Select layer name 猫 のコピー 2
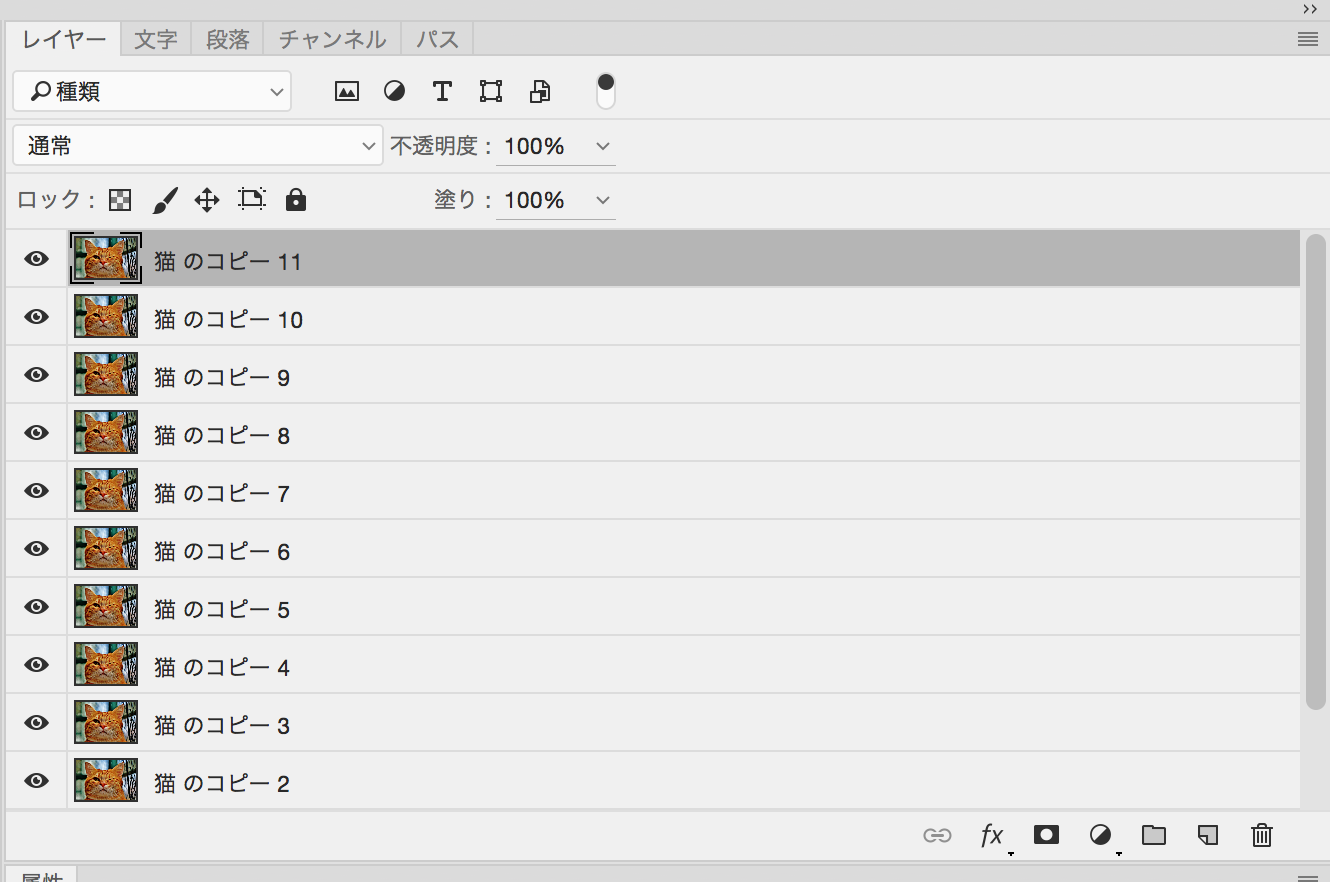 click(x=222, y=783)
